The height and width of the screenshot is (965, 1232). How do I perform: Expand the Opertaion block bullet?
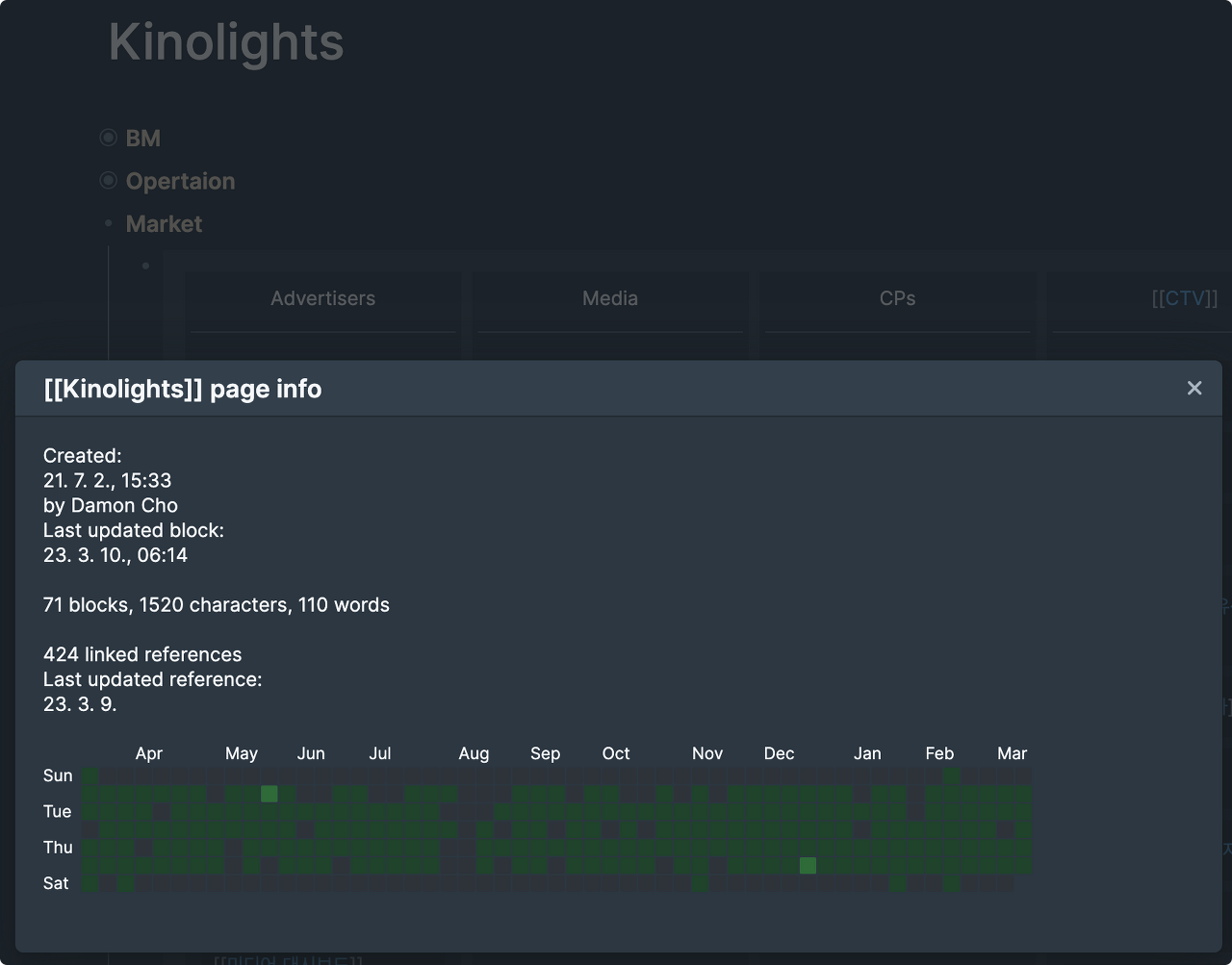click(x=109, y=180)
